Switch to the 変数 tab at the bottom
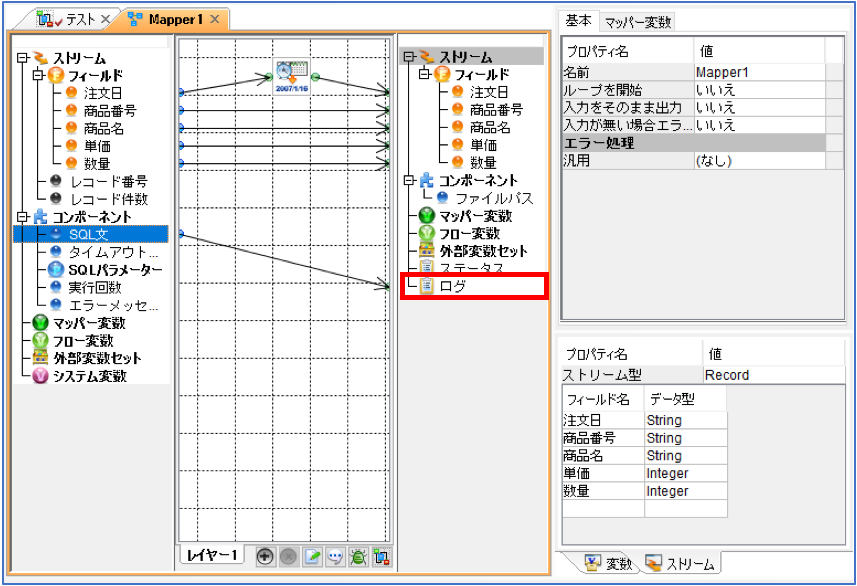The image size is (857, 586). [608, 563]
